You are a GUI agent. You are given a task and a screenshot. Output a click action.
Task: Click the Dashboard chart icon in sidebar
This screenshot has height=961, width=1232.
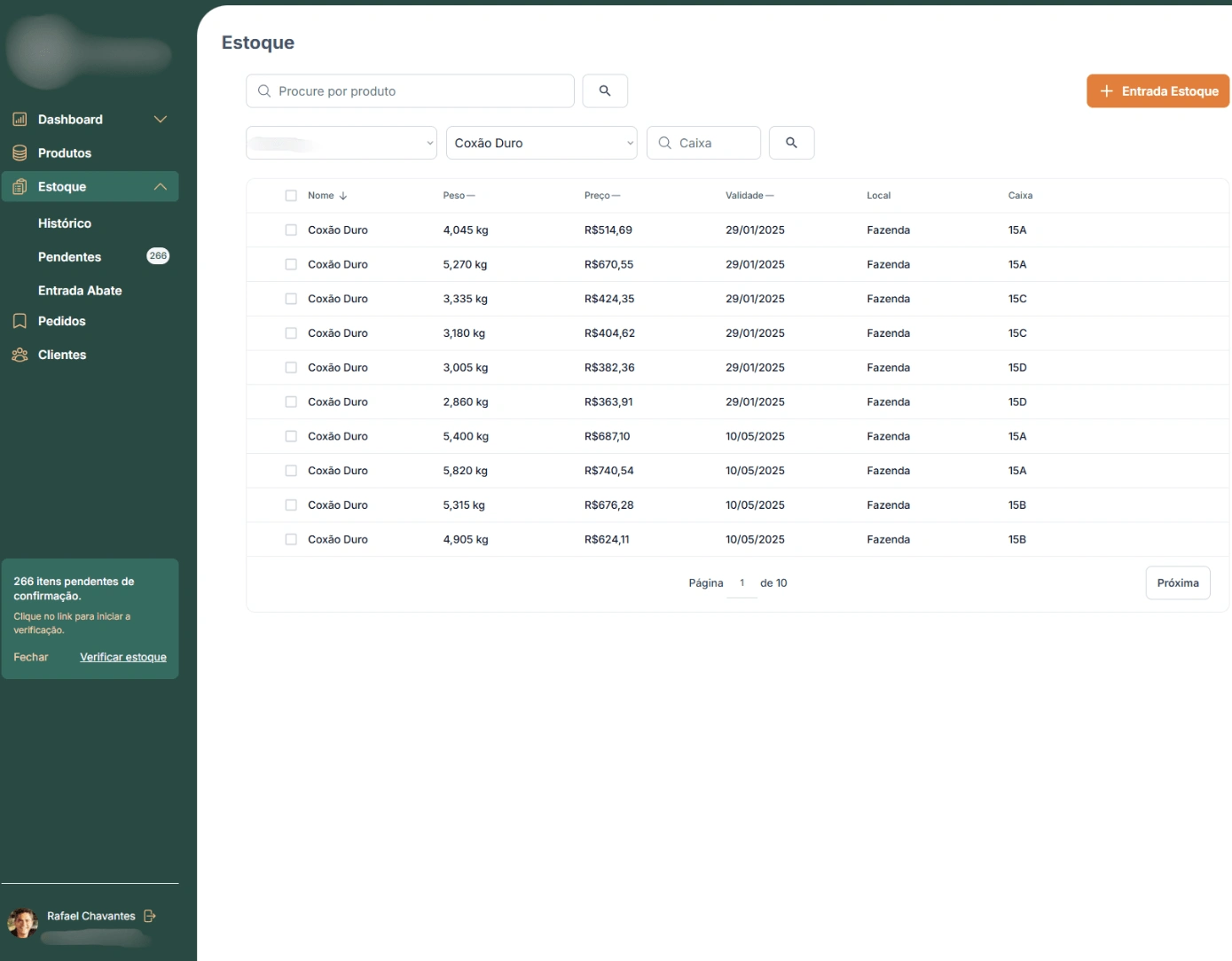[20, 119]
